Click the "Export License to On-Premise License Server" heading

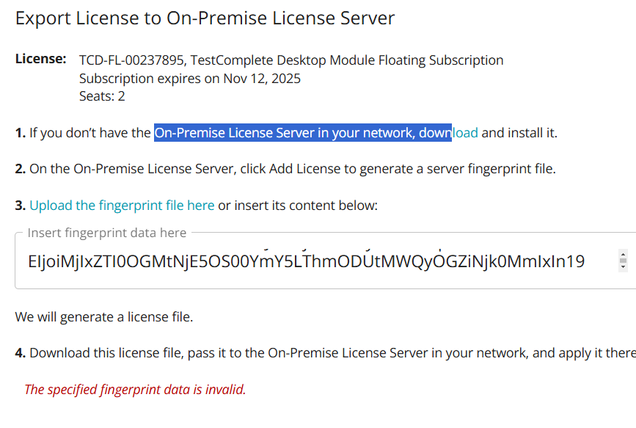pos(206,17)
